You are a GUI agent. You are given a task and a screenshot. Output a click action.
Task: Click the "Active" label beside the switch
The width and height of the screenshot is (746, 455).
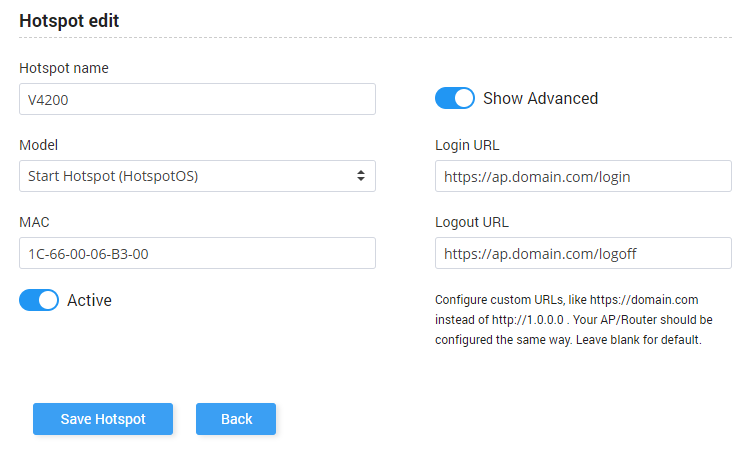click(x=89, y=300)
